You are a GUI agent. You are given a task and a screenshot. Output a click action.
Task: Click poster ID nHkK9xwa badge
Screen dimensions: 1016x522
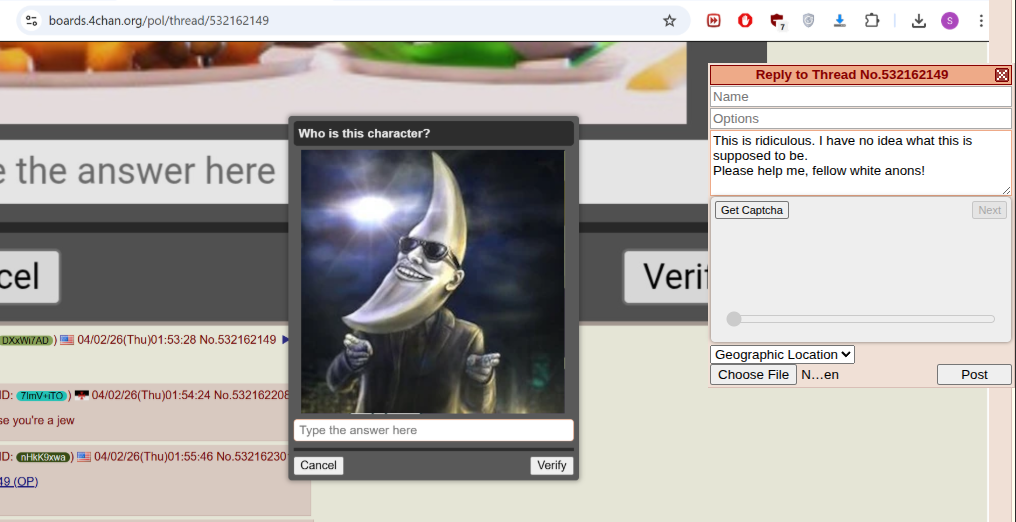point(43,457)
